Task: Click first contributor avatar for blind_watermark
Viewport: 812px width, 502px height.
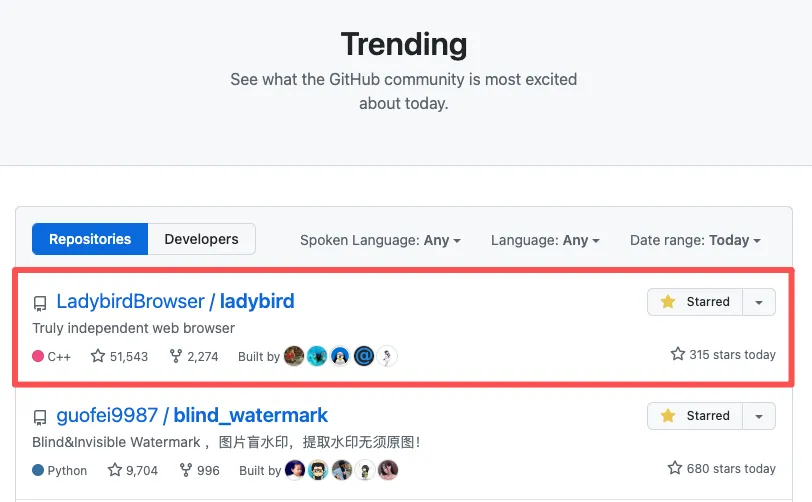Action: (295, 470)
